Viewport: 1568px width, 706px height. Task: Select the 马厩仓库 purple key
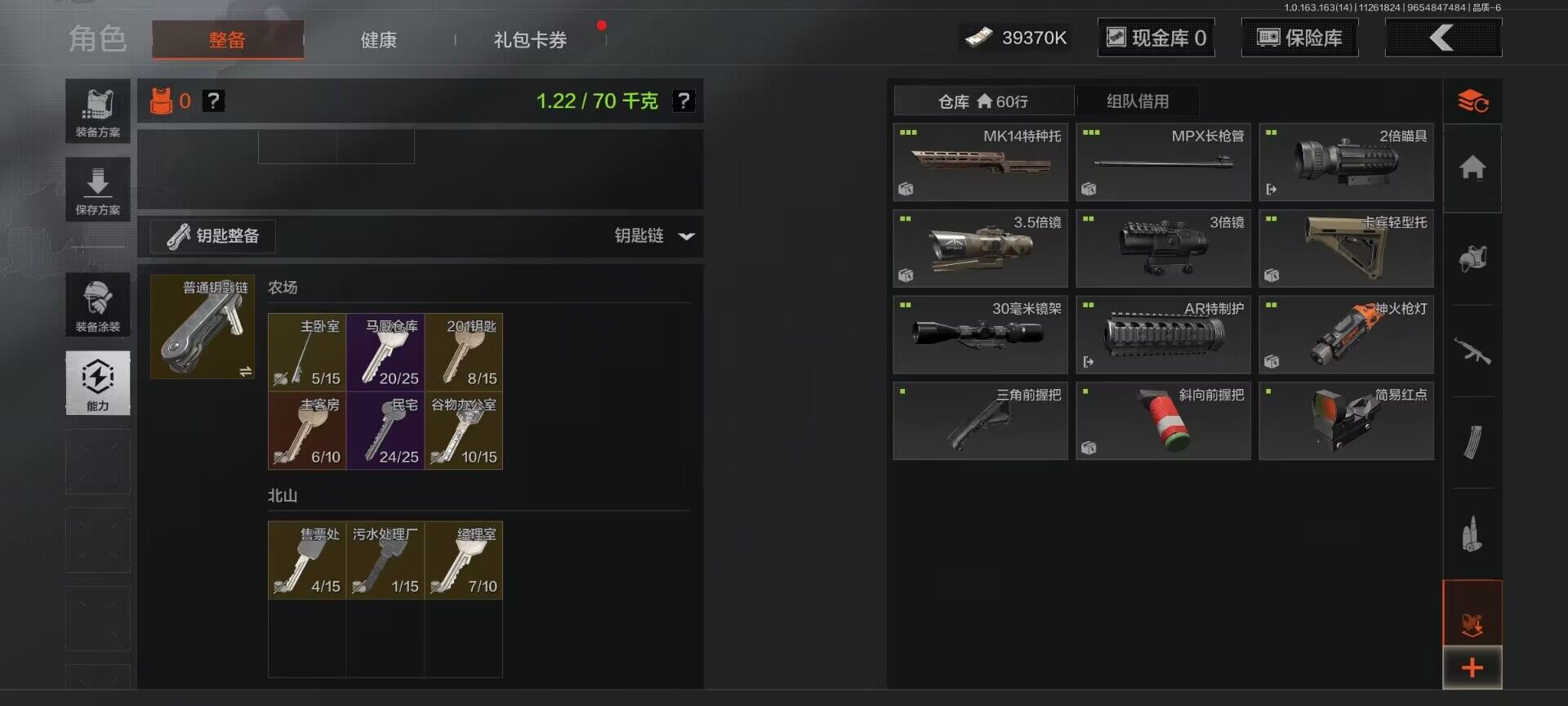point(385,352)
